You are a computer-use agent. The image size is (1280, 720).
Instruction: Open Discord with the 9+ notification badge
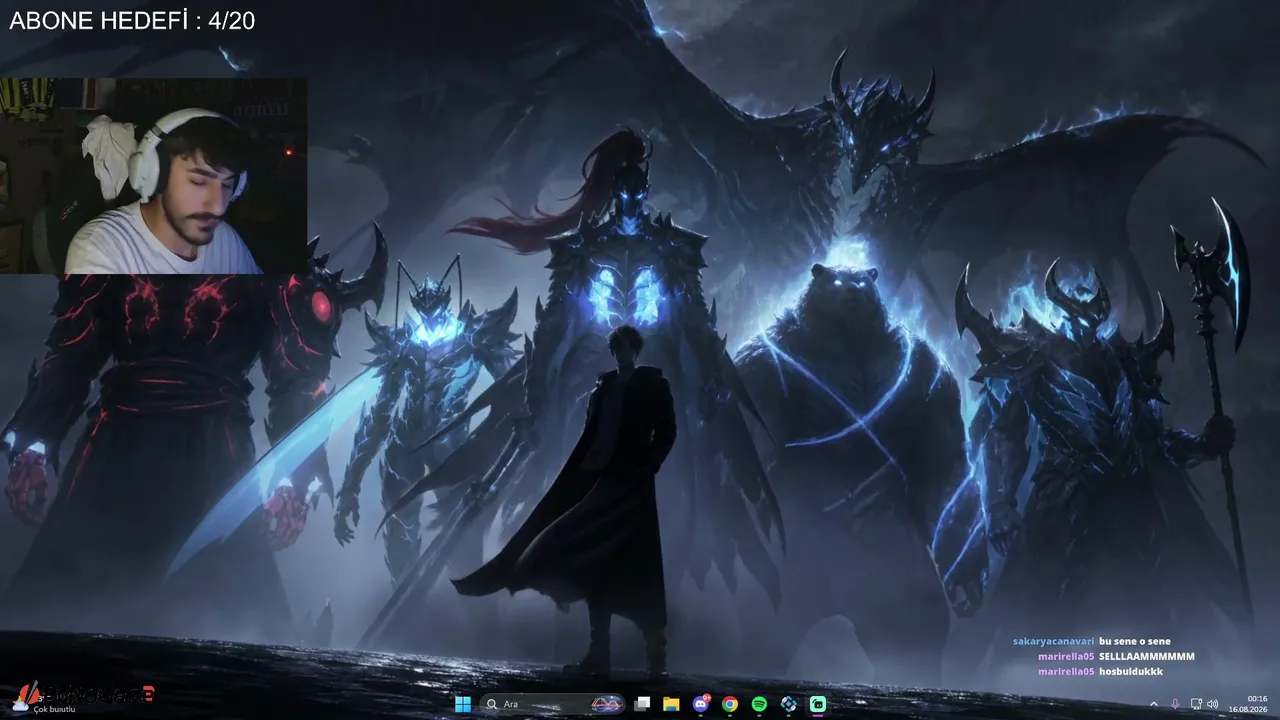point(701,704)
